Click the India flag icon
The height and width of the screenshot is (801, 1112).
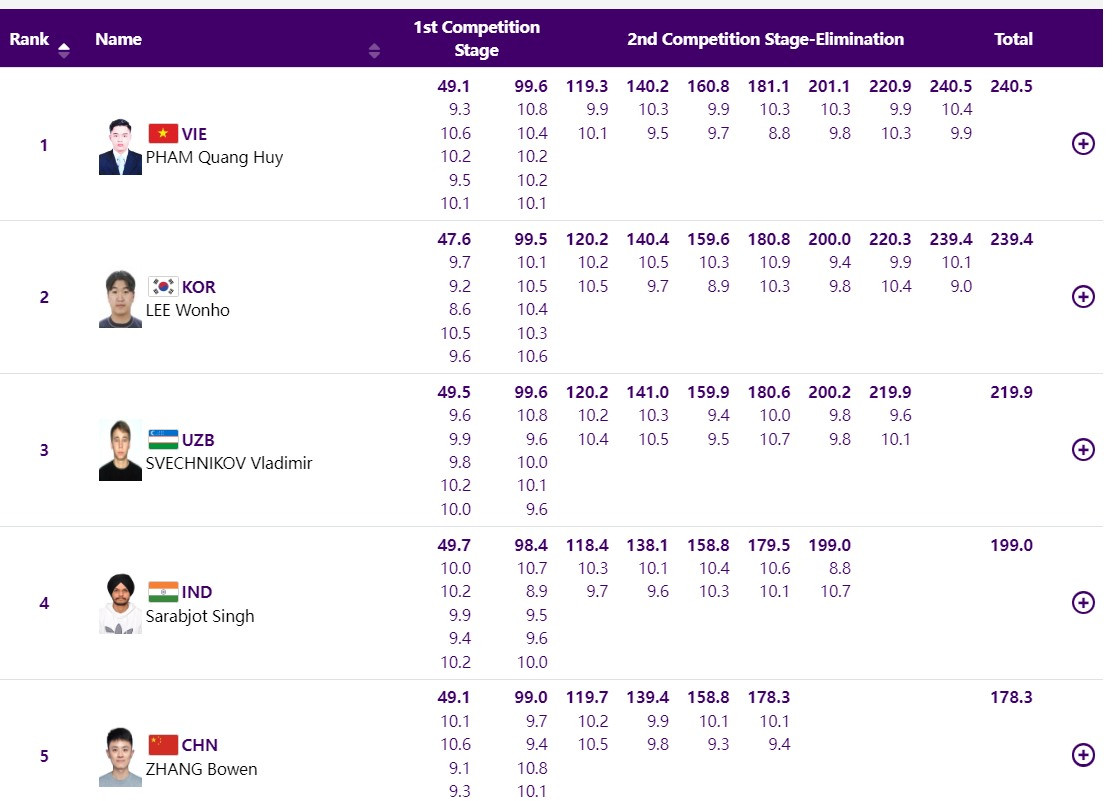[x=163, y=592]
